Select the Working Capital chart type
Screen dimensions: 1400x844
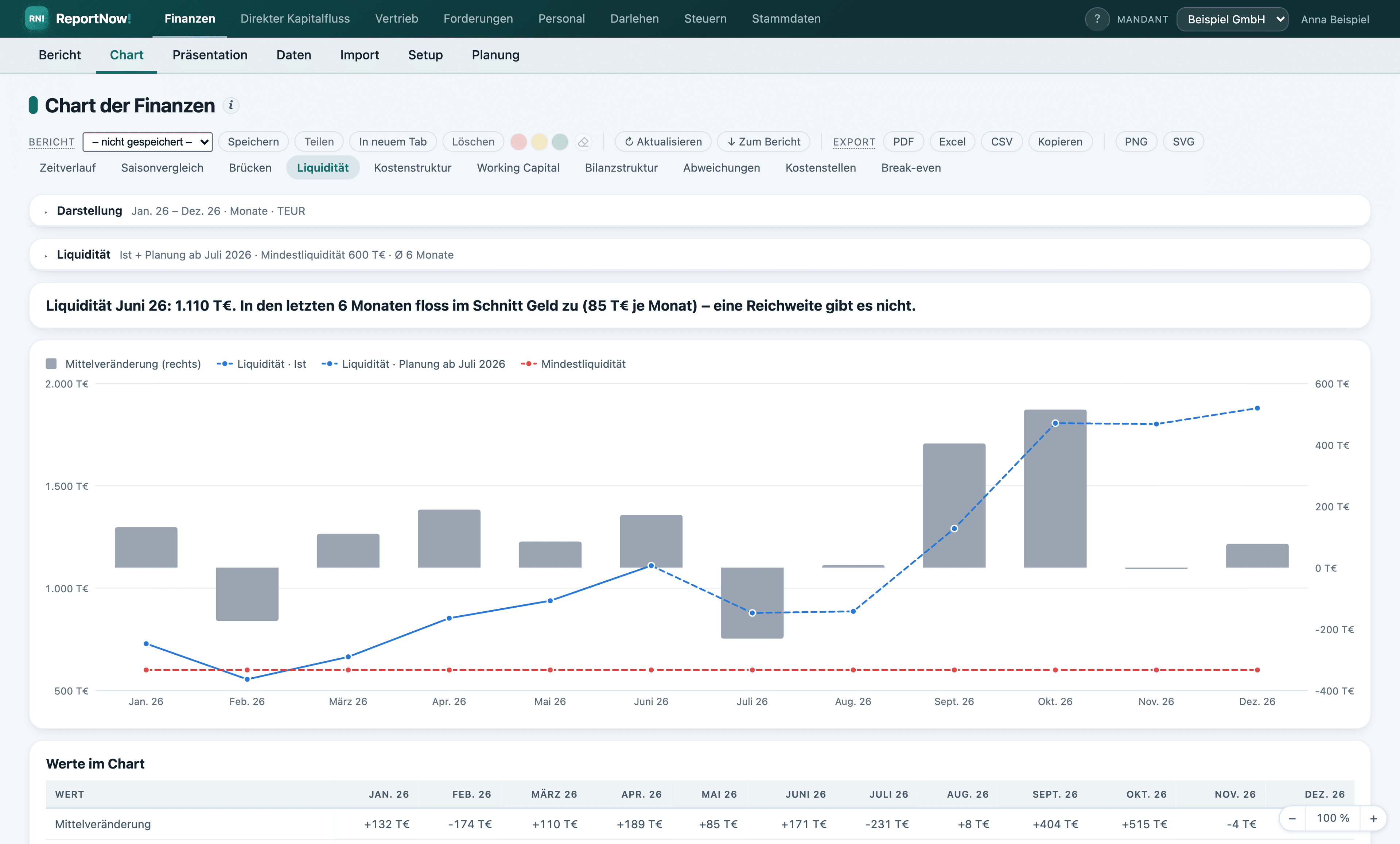518,168
